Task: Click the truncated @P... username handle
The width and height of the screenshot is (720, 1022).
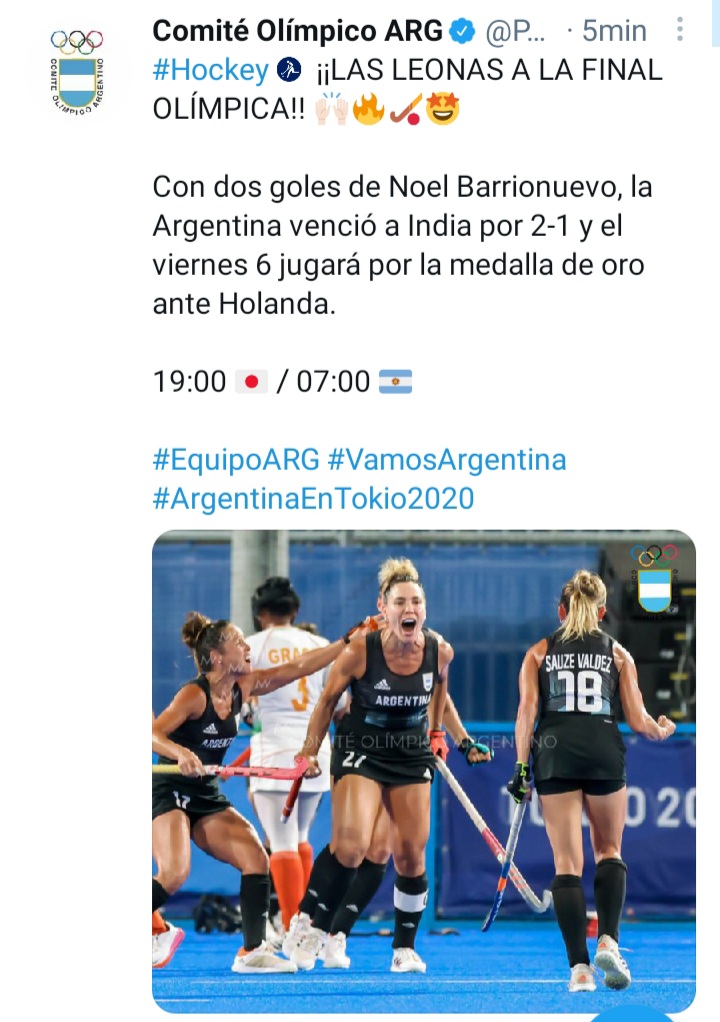Action: [x=515, y=31]
